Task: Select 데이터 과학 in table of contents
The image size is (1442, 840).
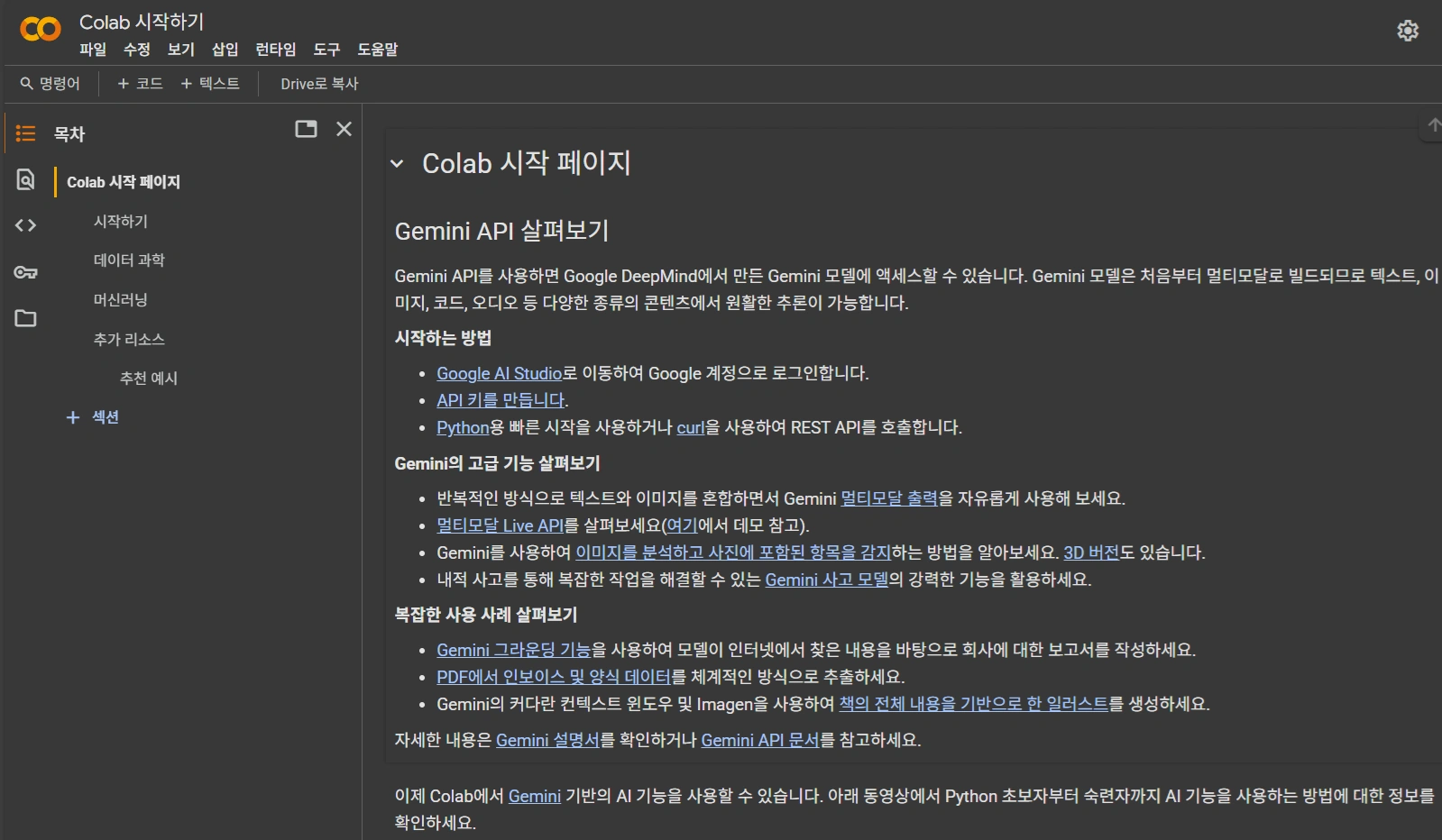Action: 129,260
